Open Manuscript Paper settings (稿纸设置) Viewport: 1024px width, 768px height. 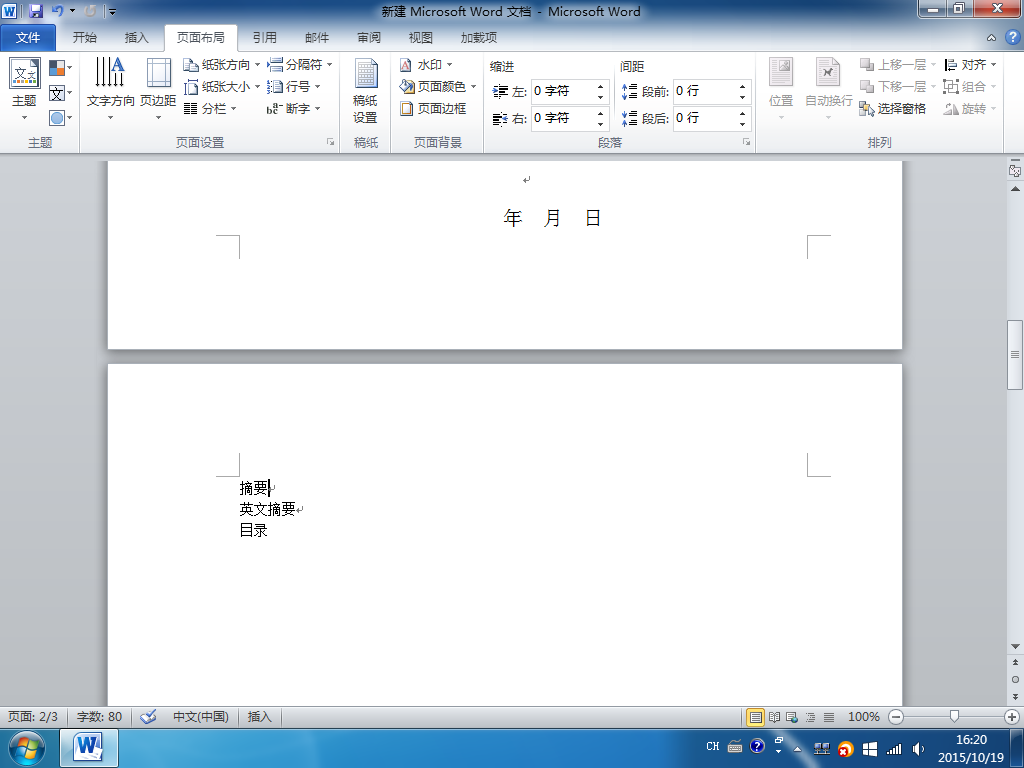(365, 91)
